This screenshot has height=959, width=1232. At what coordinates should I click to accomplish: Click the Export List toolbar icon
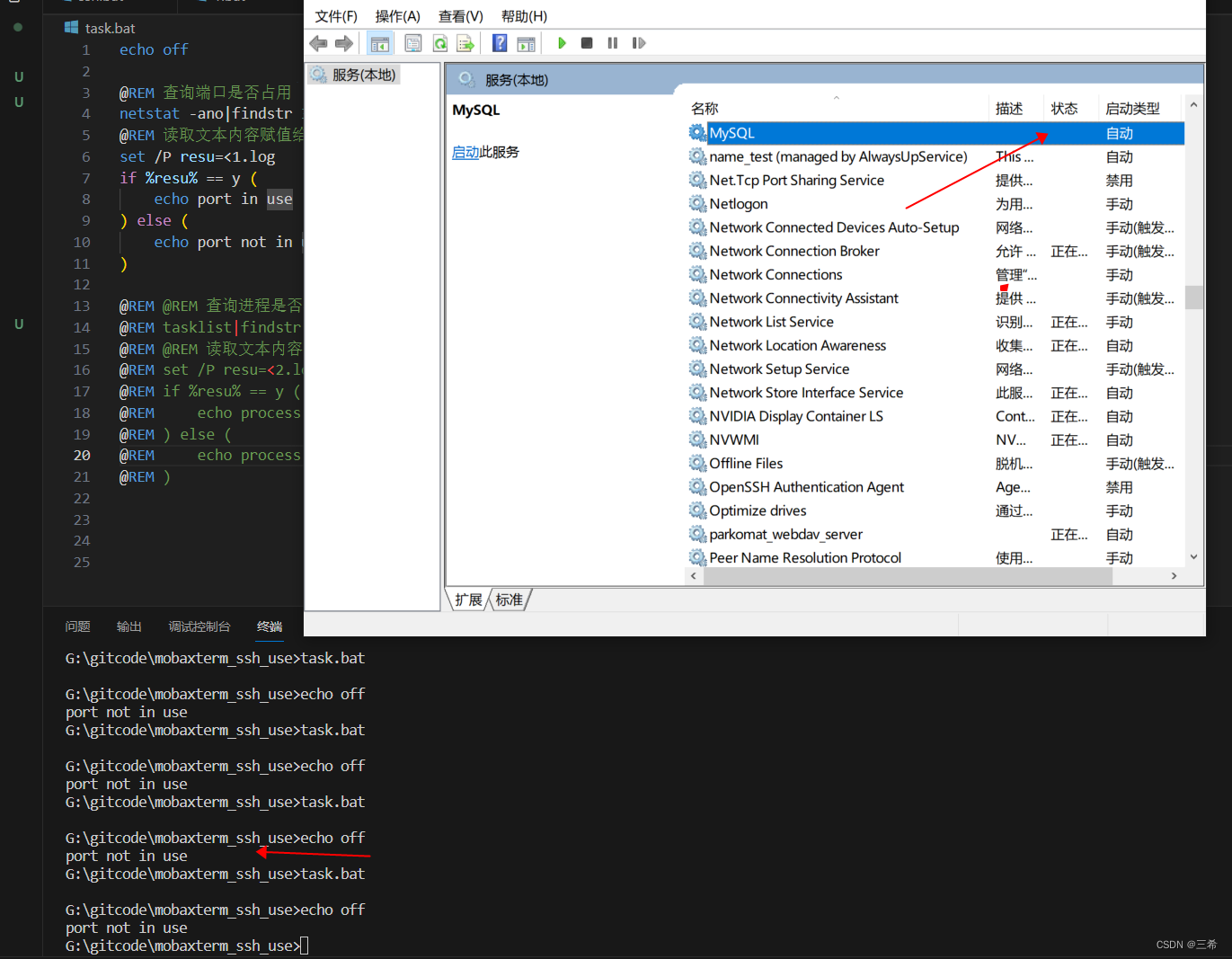click(465, 43)
